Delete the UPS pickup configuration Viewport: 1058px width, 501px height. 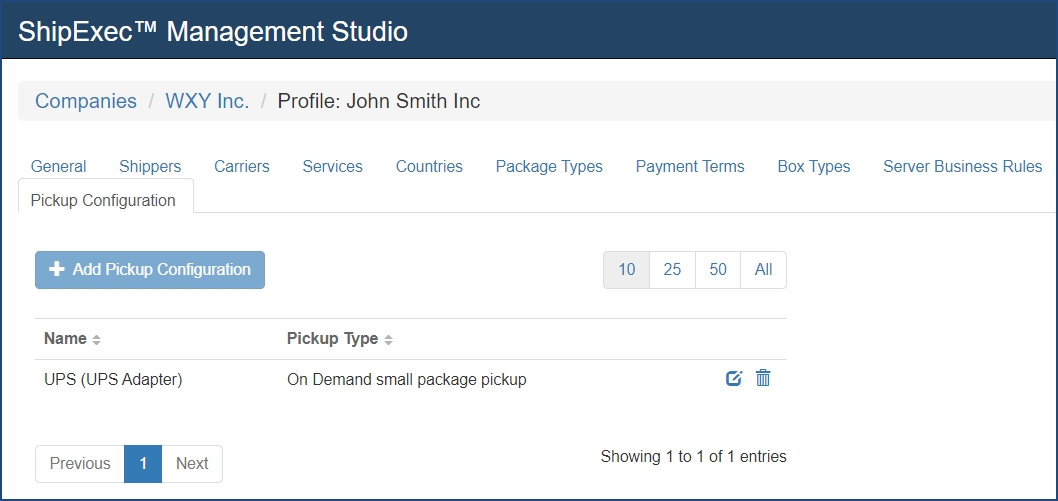click(763, 378)
